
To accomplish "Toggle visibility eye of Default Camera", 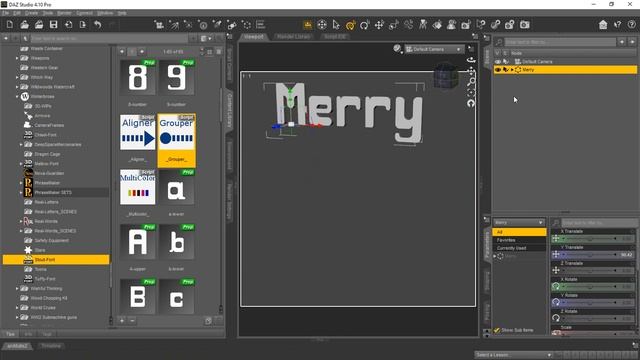I will tap(498, 62).
